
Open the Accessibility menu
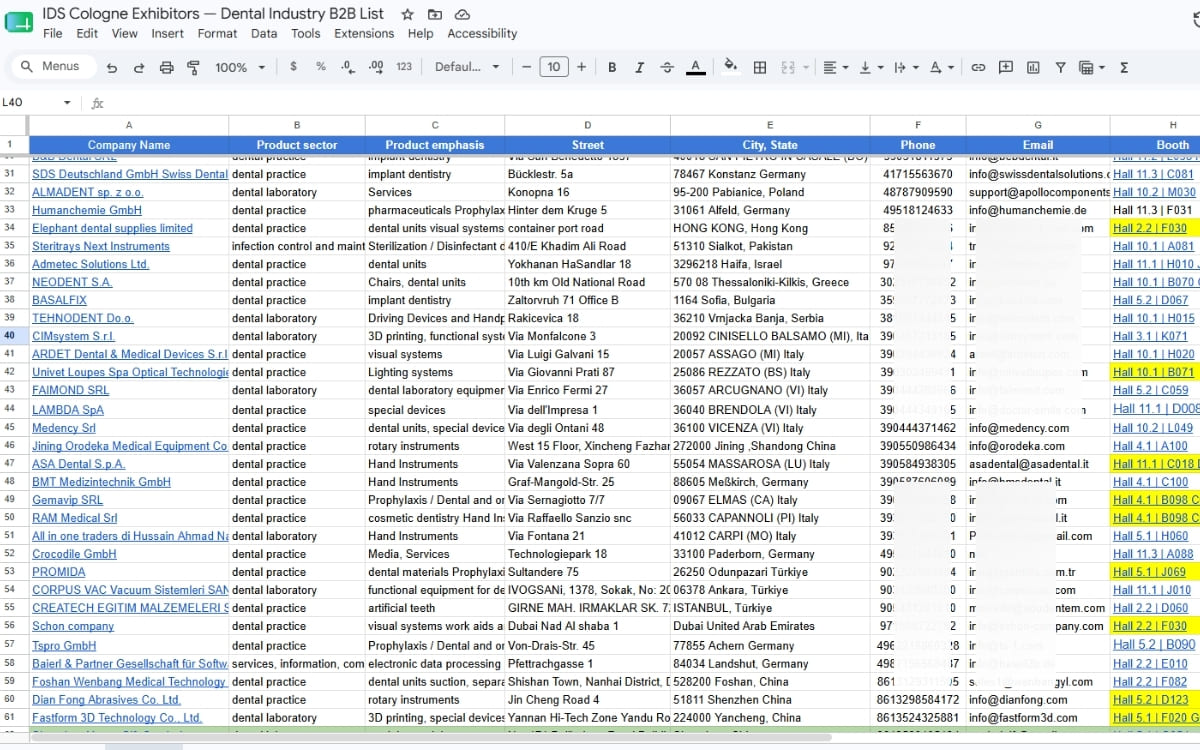click(482, 33)
